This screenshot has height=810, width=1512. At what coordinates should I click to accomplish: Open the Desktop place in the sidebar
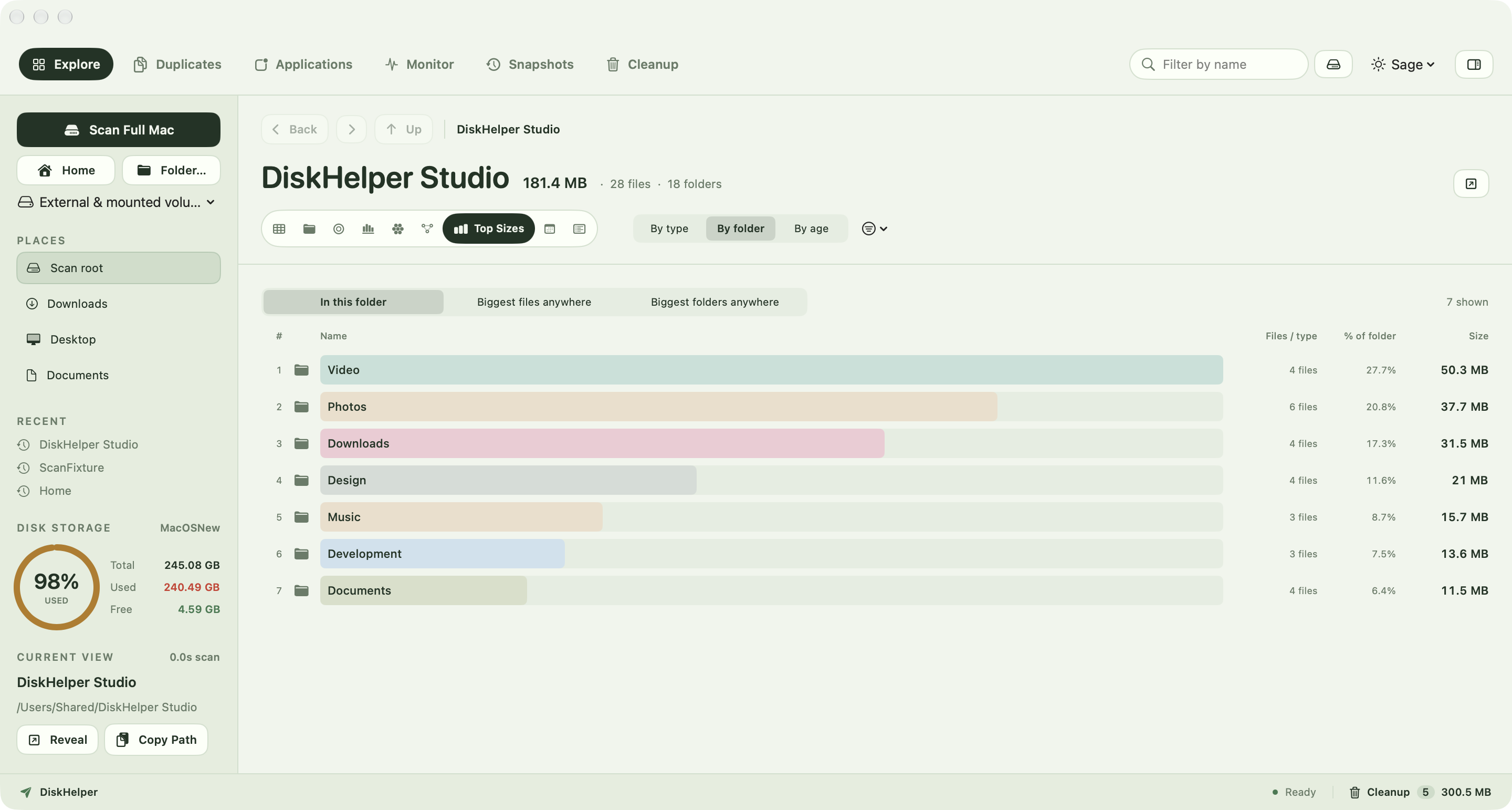[119, 339]
